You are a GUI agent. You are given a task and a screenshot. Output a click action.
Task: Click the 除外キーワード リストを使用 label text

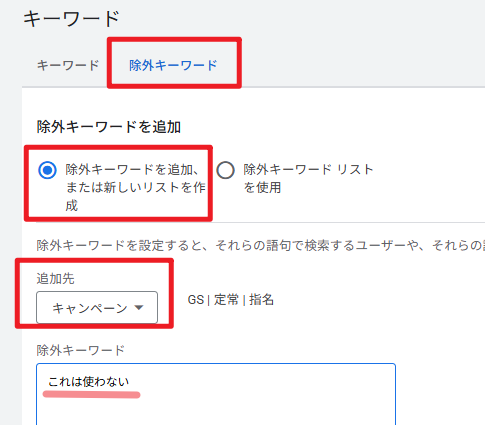308,178
